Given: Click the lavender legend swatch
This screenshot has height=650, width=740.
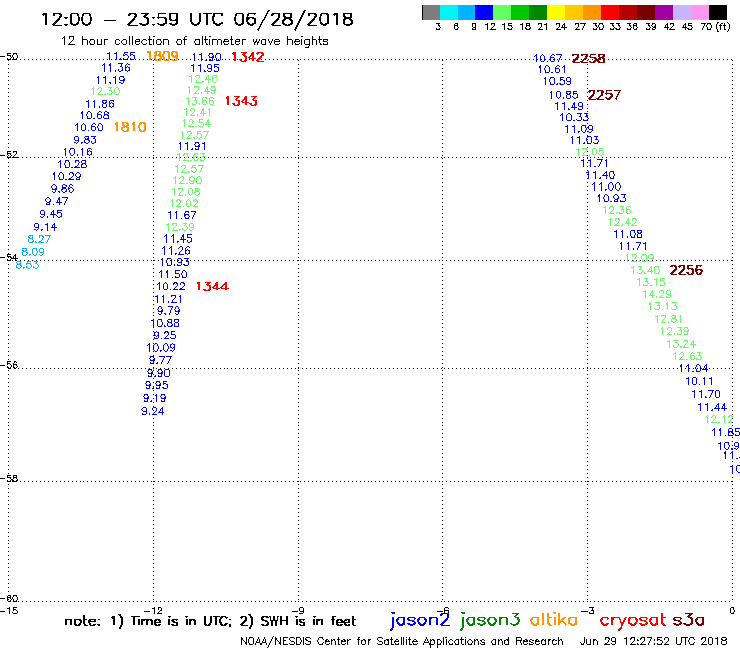Looking at the screenshot, I should (681, 12).
